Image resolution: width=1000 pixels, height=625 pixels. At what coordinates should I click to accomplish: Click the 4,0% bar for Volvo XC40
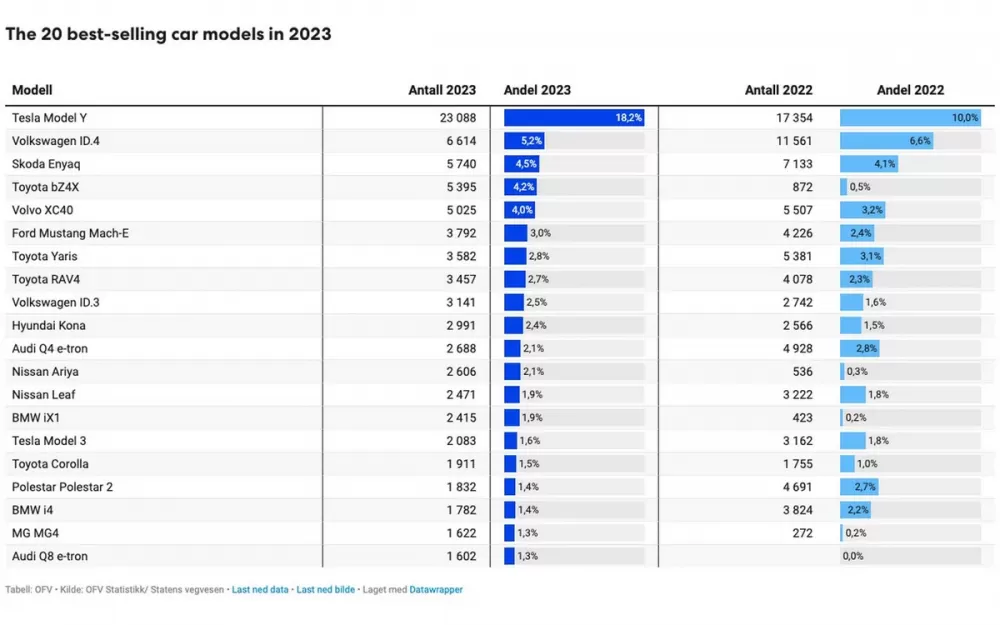520,210
